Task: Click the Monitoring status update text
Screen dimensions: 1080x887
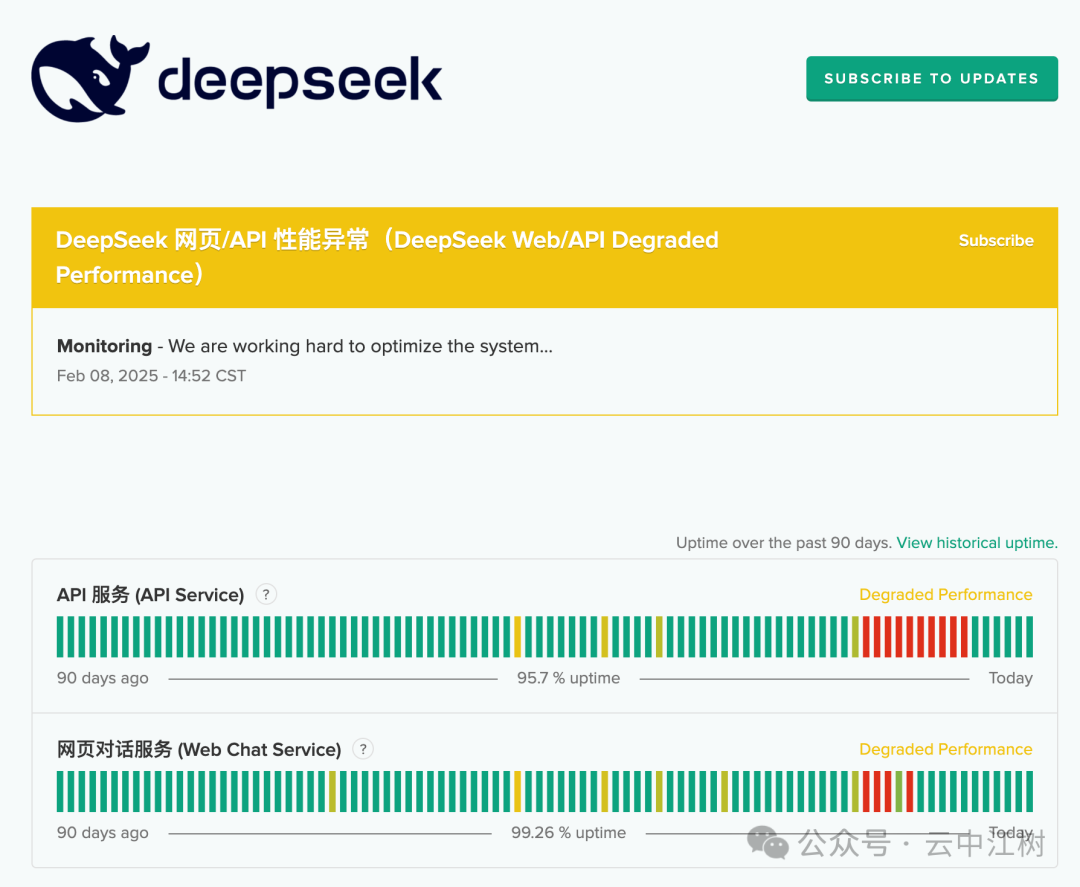Action: point(304,346)
